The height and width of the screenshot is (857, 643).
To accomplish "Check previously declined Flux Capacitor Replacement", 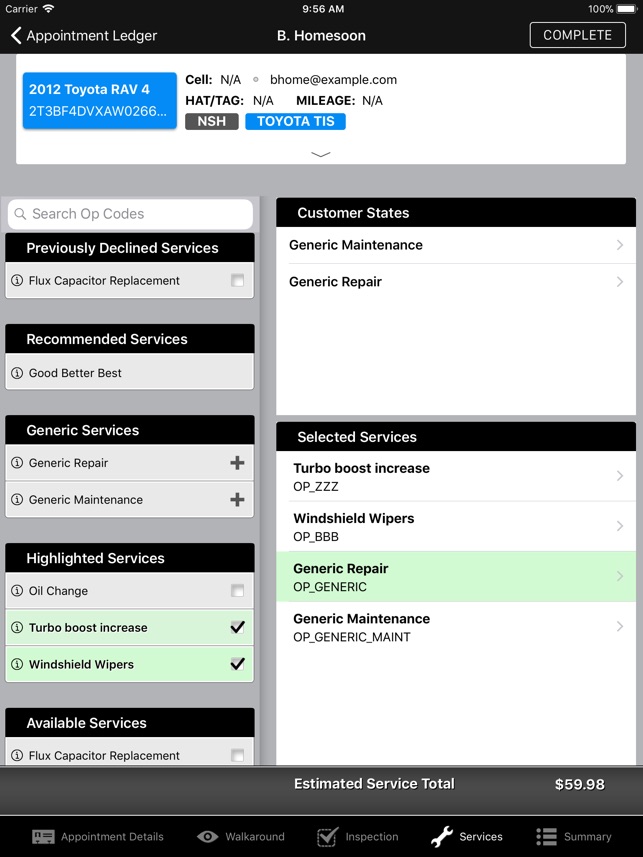I will [237, 280].
